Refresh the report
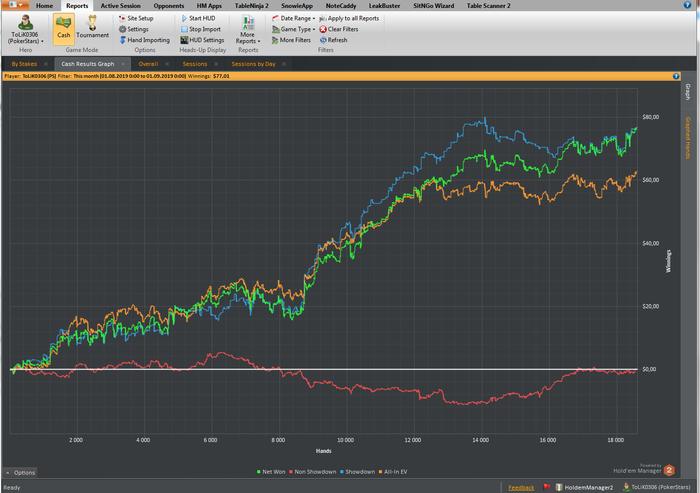The width and height of the screenshot is (700, 493). click(x=333, y=40)
